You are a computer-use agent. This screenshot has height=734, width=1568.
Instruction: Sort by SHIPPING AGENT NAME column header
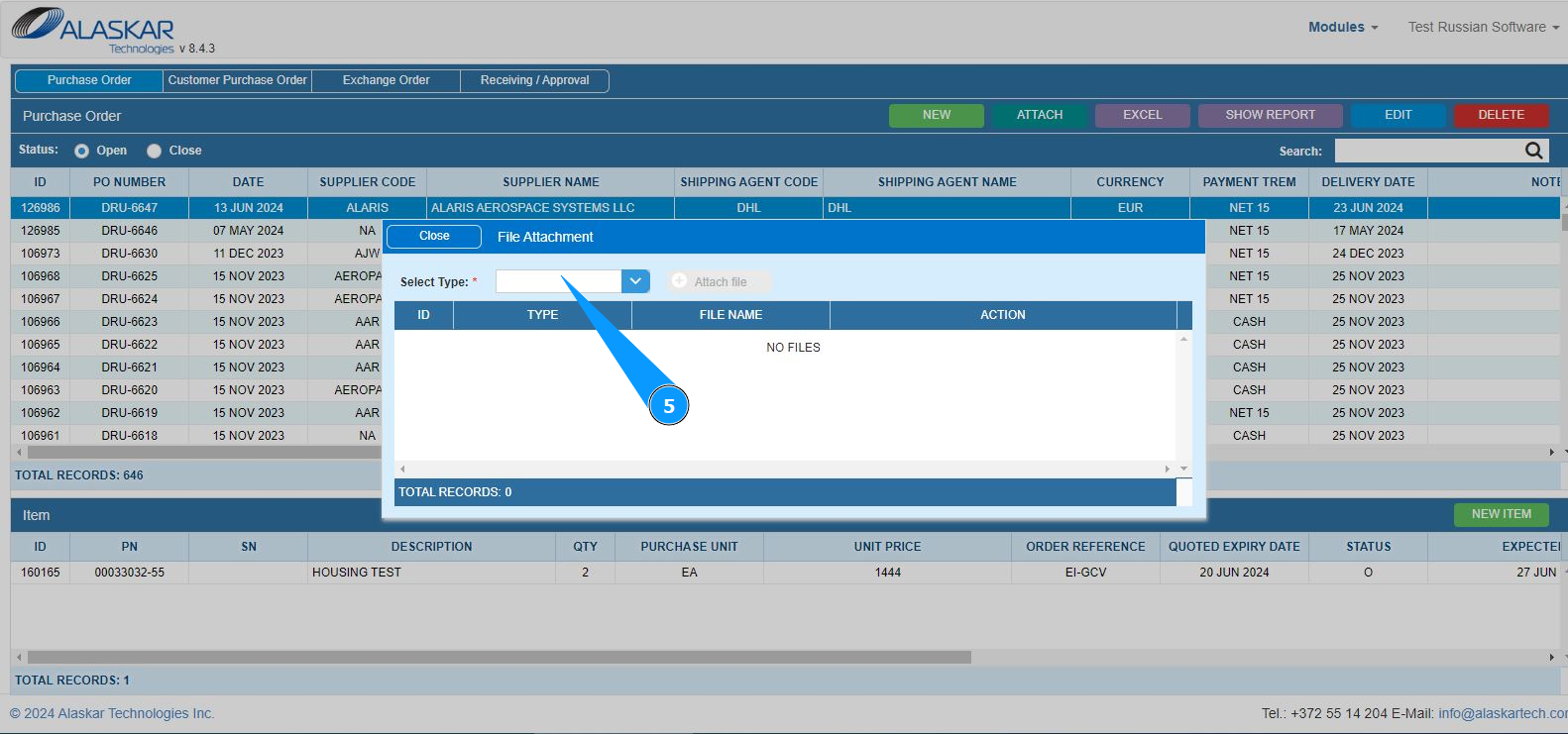[948, 182]
